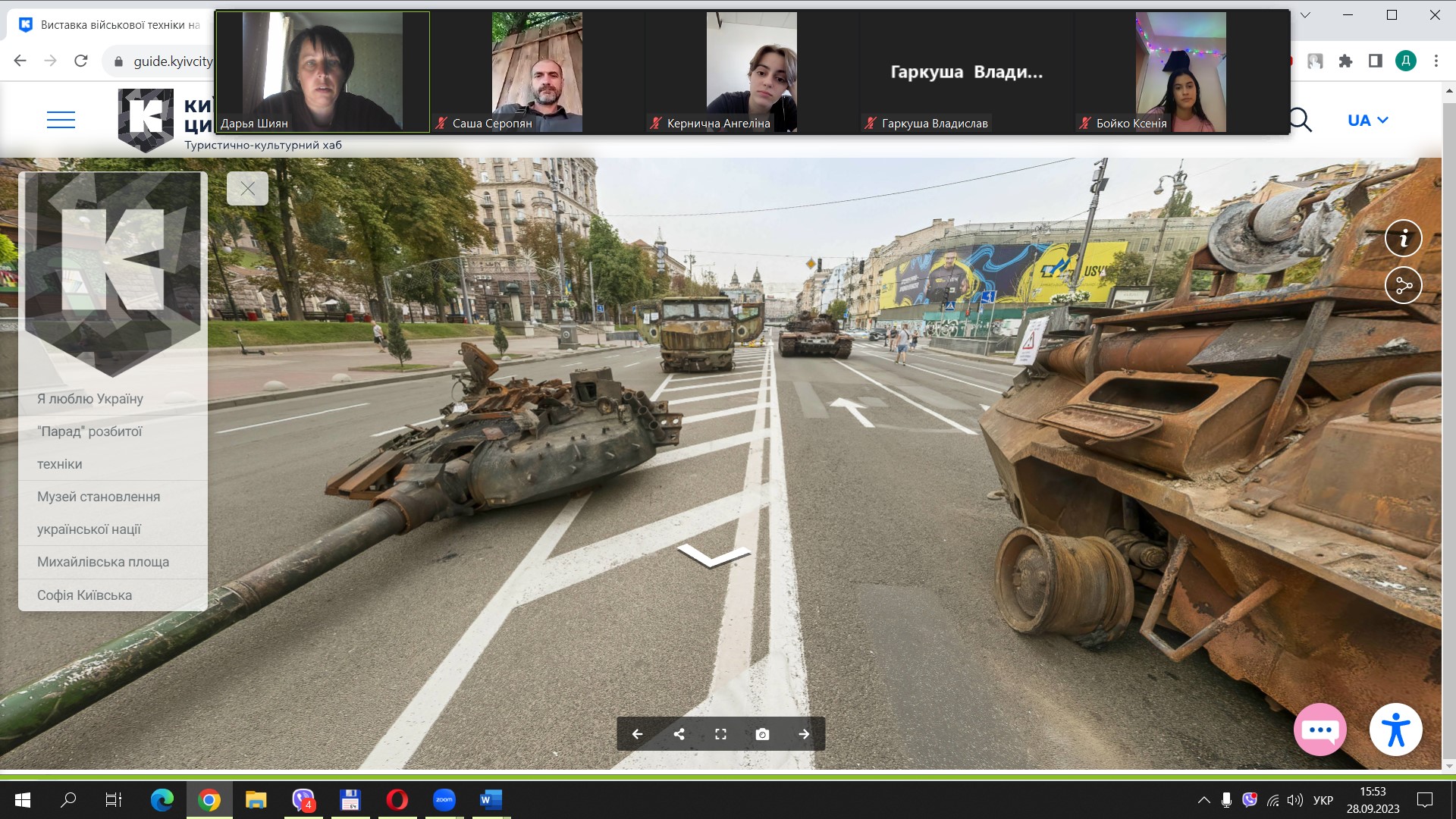Image resolution: width=1456 pixels, height=819 pixels.
Task: Click the Kyiv hub logo in header
Action: (146, 120)
